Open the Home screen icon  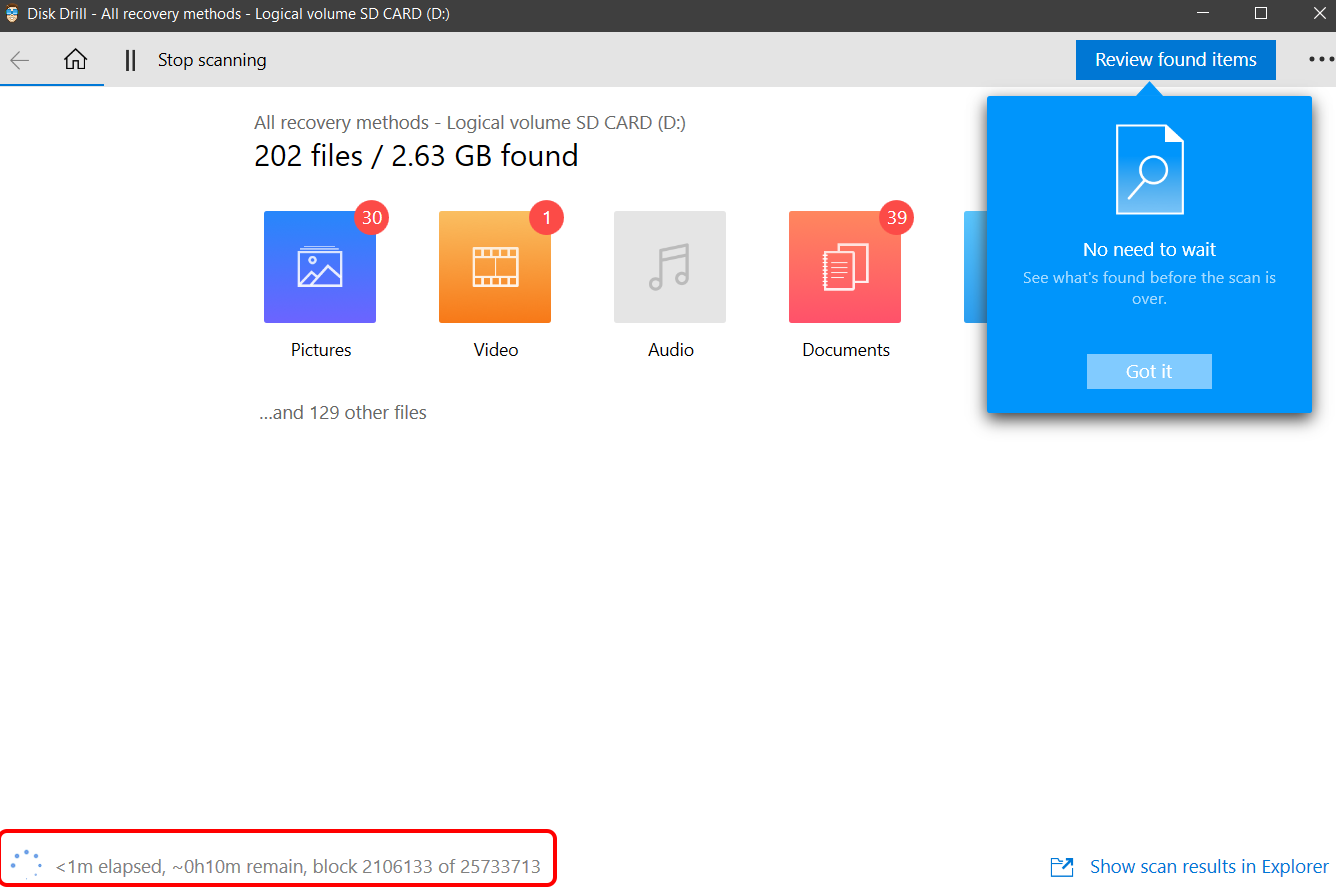click(75, 60)
